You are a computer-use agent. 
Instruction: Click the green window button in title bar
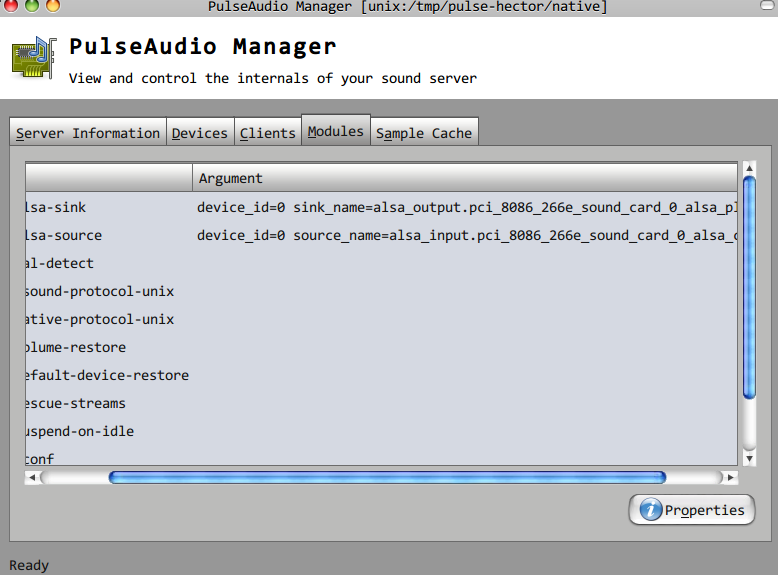32,5
